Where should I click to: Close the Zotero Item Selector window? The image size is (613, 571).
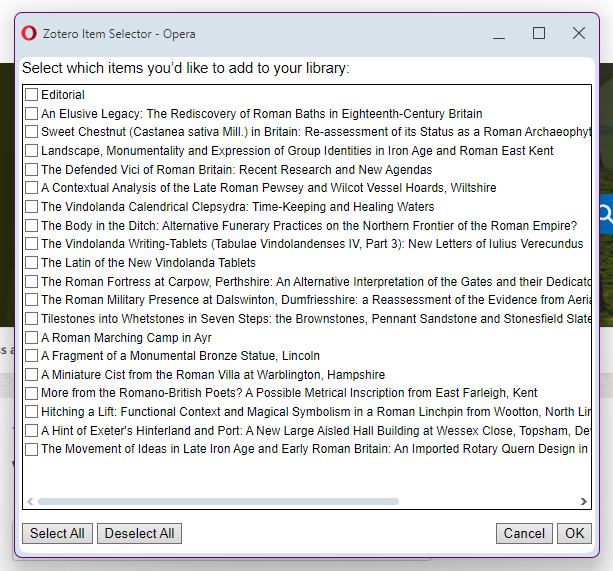(579, 33)
